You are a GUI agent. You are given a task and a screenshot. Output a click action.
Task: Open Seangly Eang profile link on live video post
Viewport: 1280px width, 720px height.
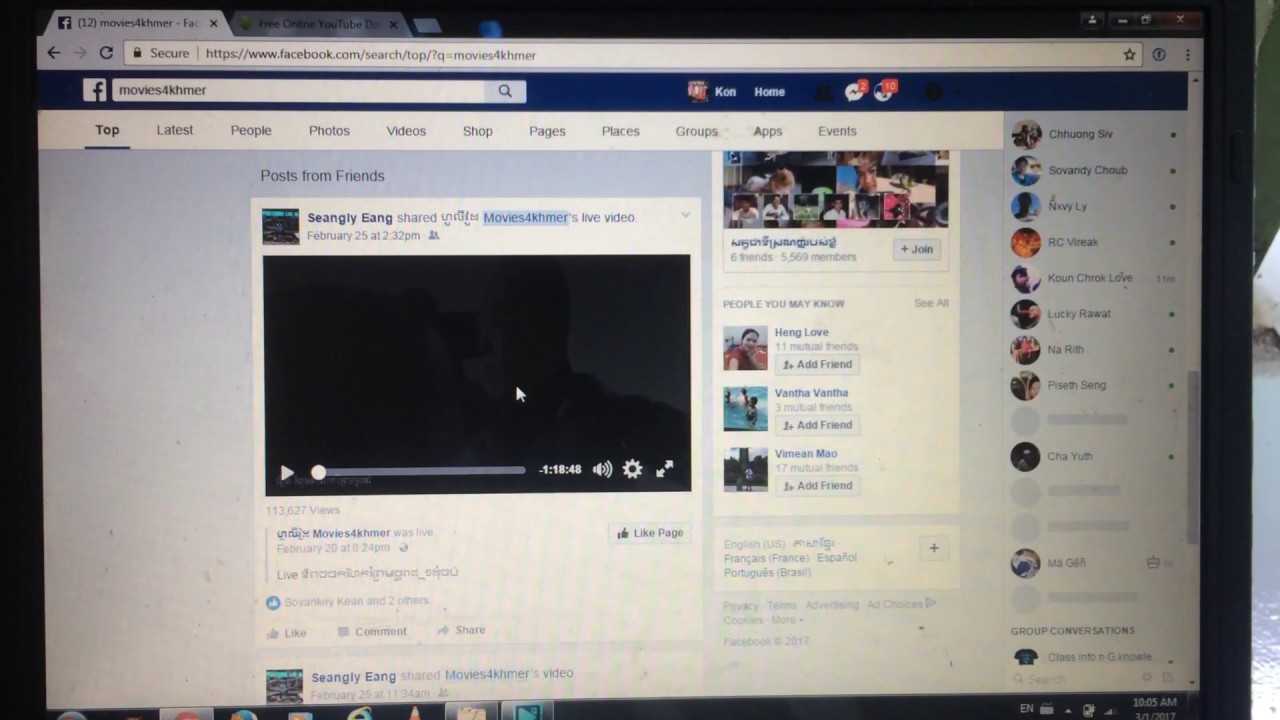point(349,217)
